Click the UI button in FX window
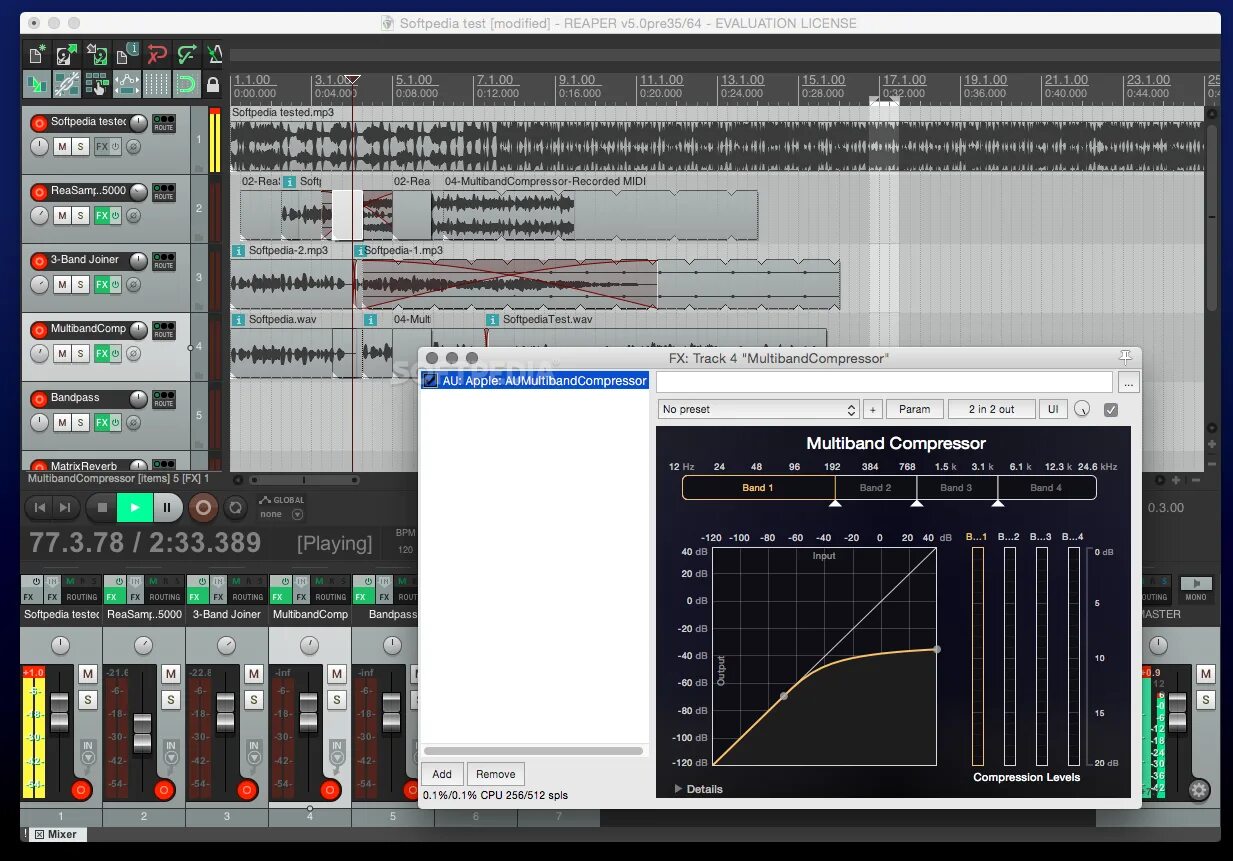This screenshot has height=861, width=1233. click(1053, 409)
